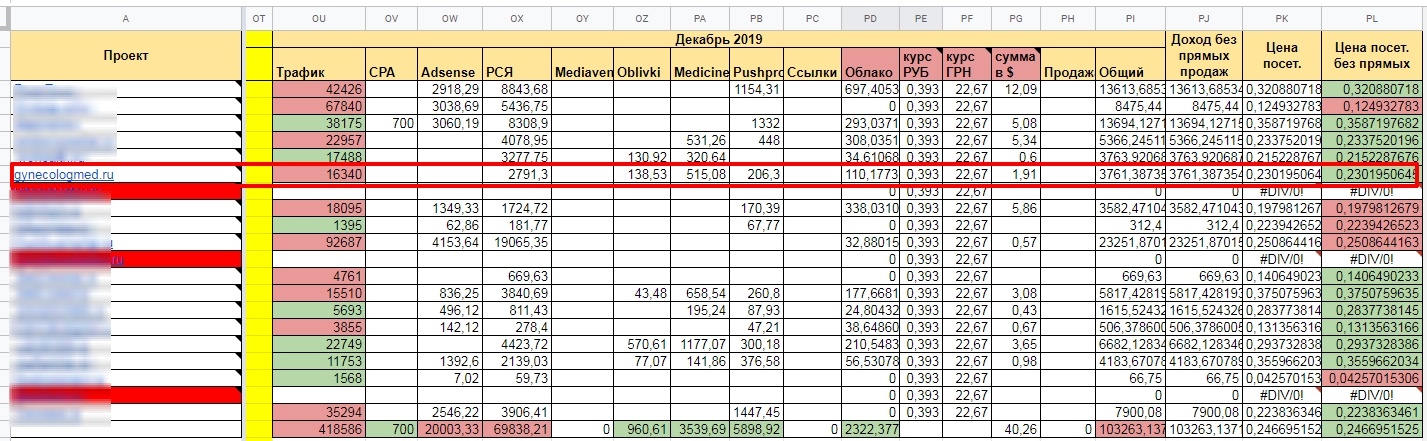Click the 'курс ГРН' column title cell
1427x441 pixels.
(966, 65)
